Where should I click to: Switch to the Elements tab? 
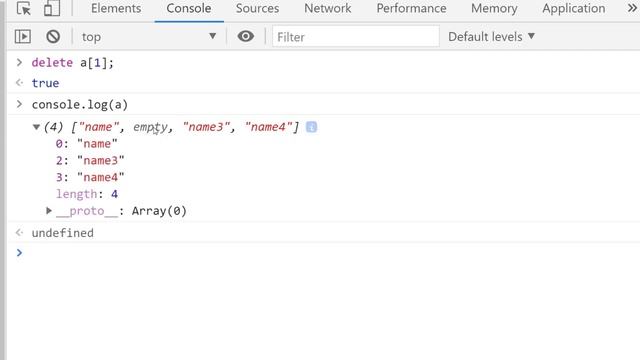pos(116,8)
